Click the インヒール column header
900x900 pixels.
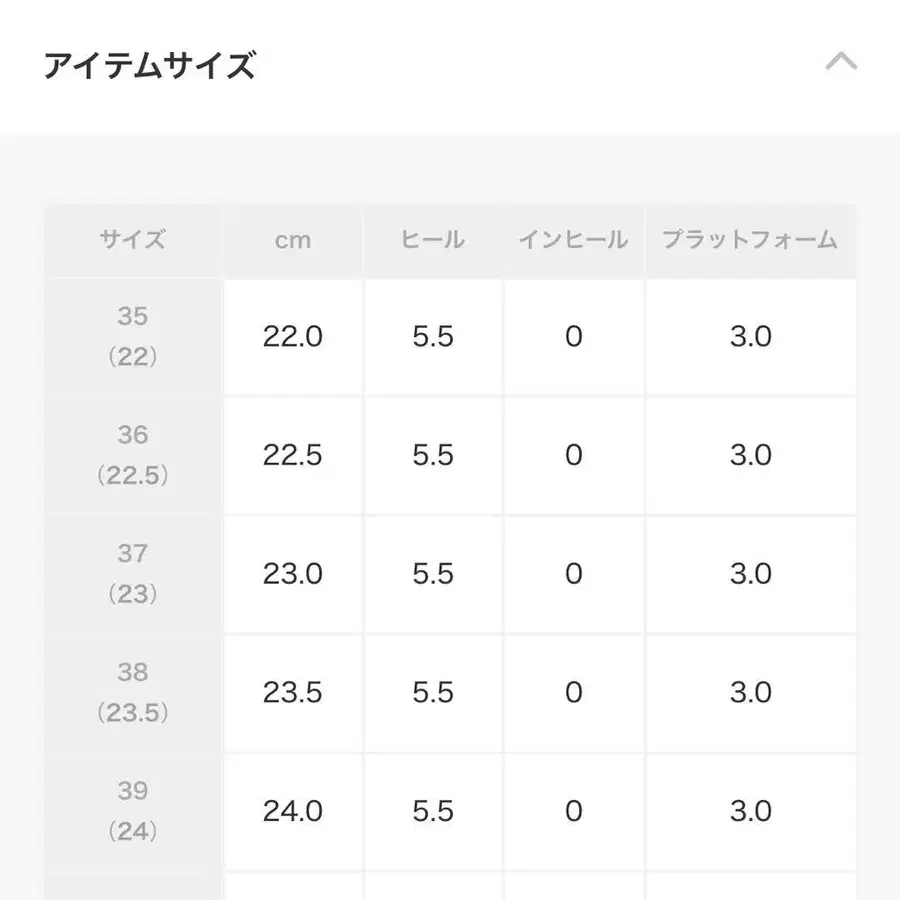point(573,240)
